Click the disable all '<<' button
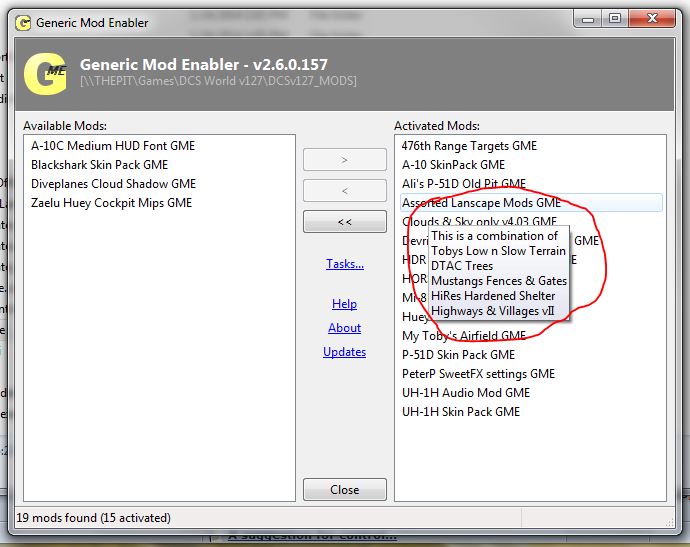This screenshot has width=690, height=547. (x=345, y=221)
